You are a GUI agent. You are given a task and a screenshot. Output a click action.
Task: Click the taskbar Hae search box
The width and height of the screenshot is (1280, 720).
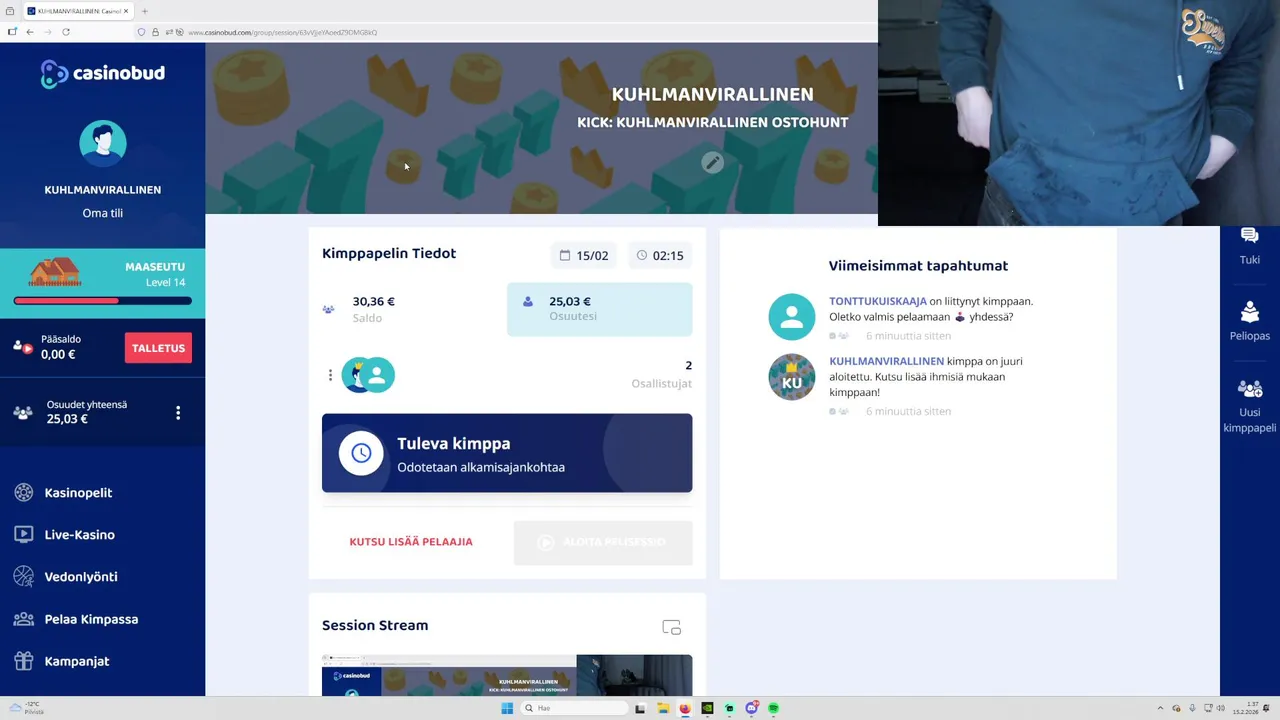(x=575, y=708)
